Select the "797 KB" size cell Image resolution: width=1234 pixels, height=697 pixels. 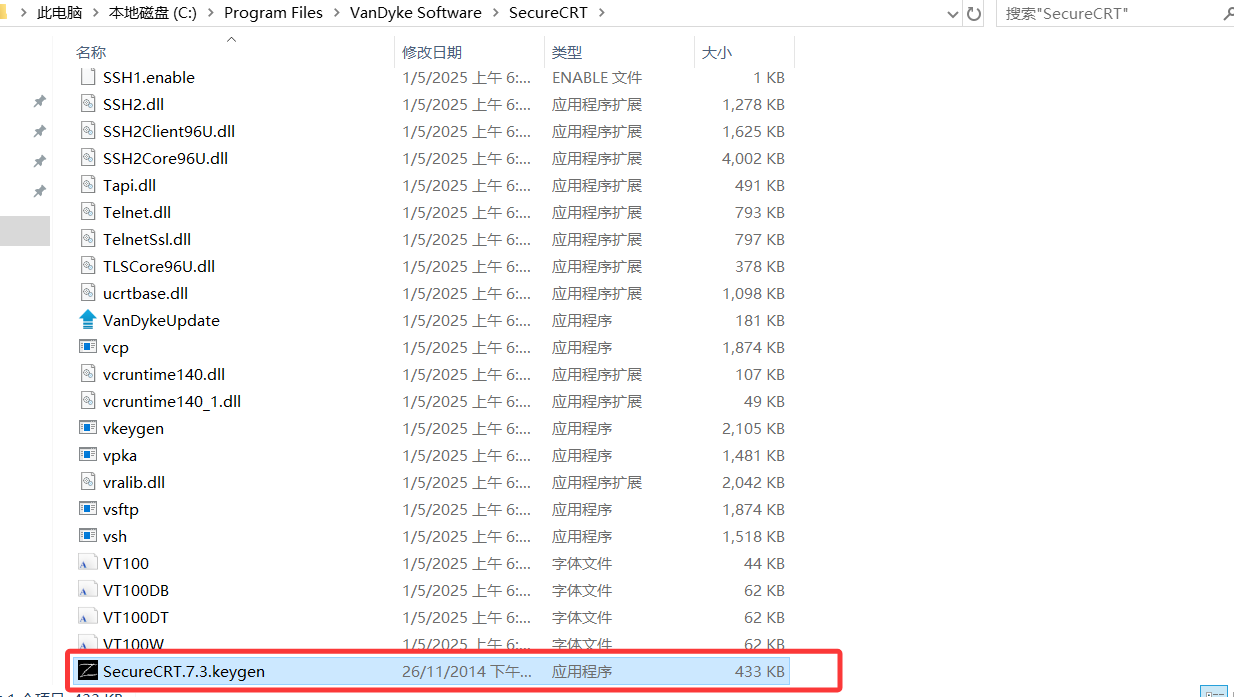coord(760,239)
